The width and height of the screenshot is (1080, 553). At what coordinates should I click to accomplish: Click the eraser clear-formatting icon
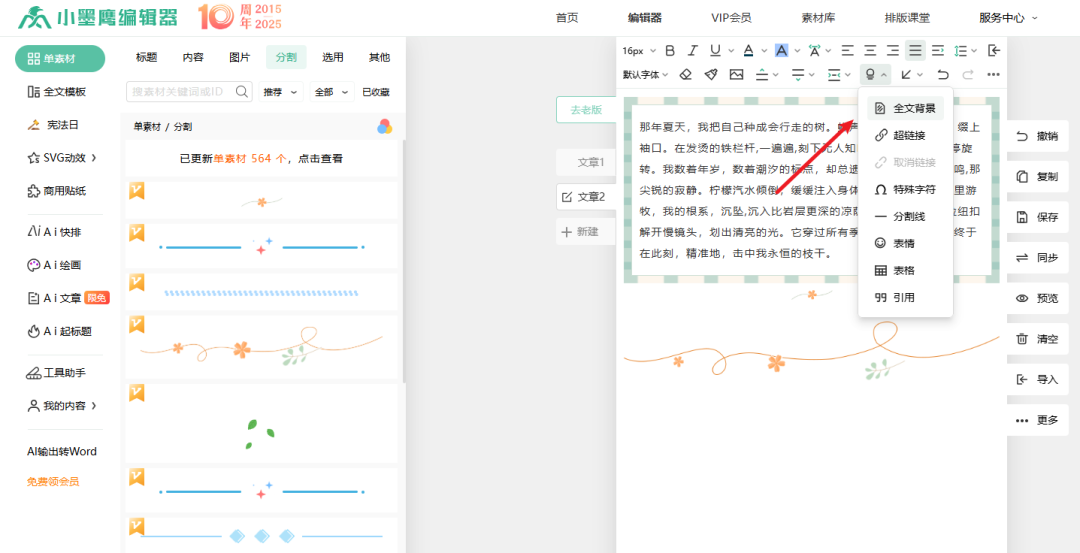tap(685, 74)
